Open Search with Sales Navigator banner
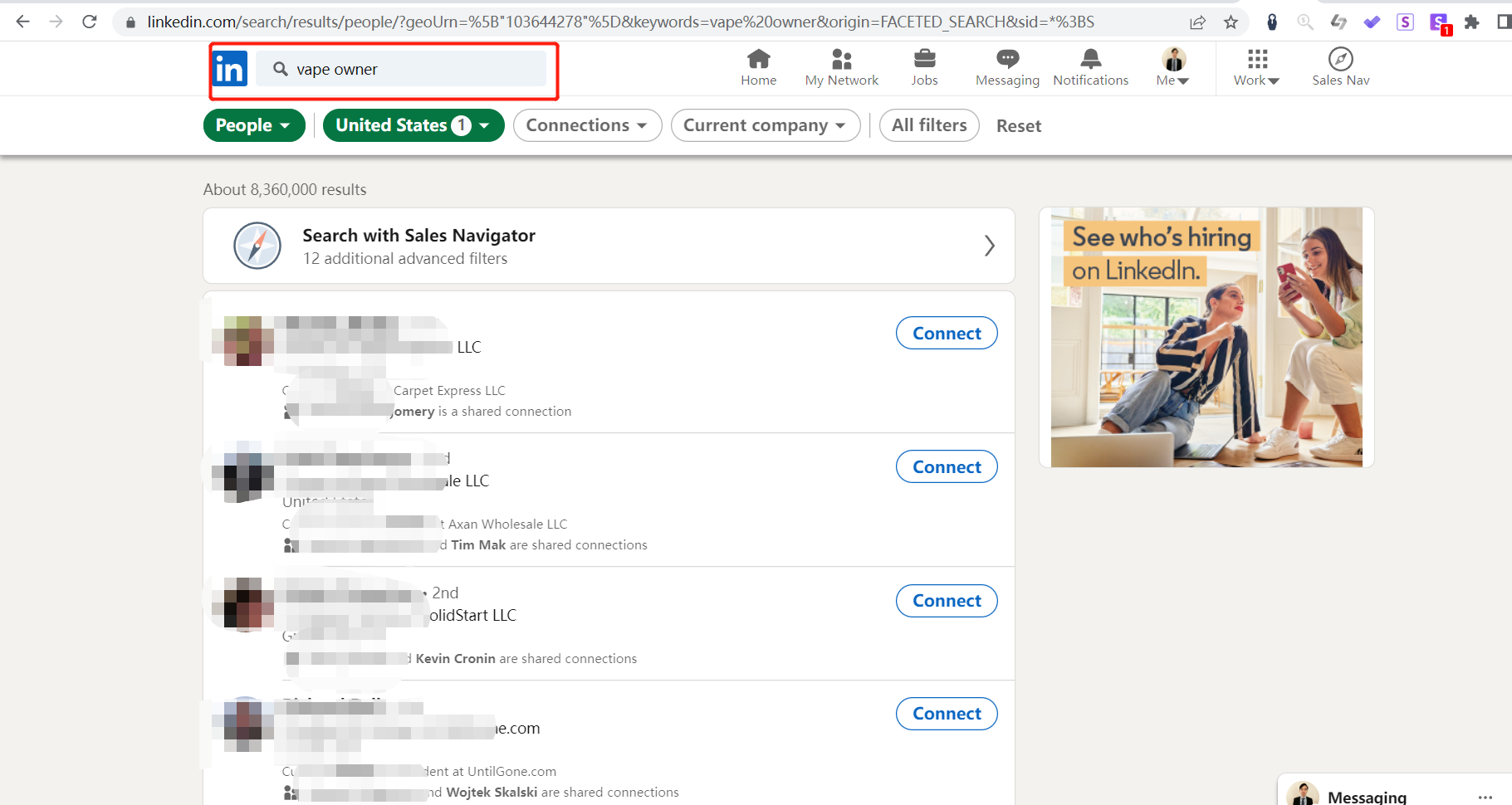 609,246
